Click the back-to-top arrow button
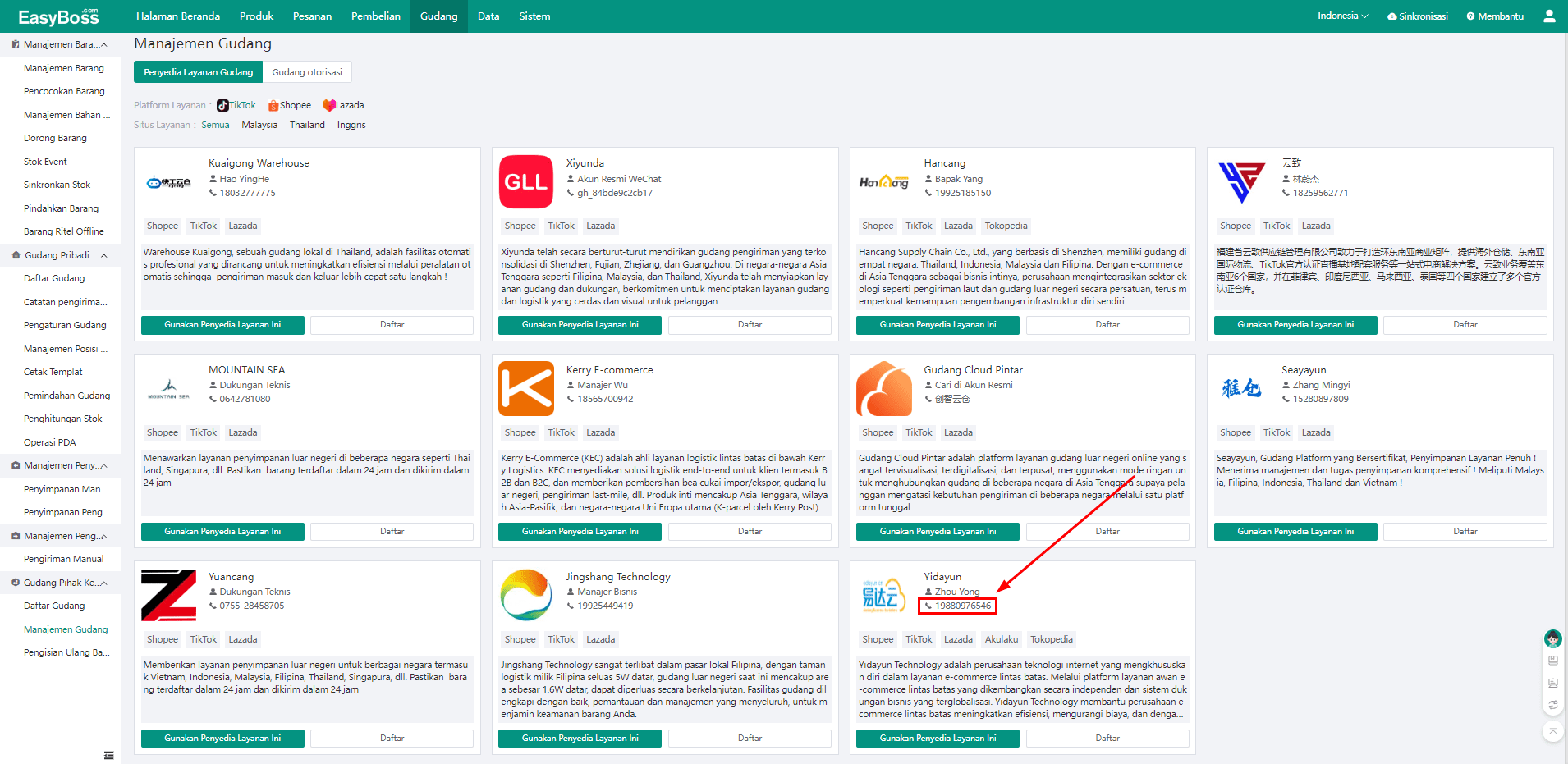This screenshot has width=1568, height=764. tap(1552, 730)
